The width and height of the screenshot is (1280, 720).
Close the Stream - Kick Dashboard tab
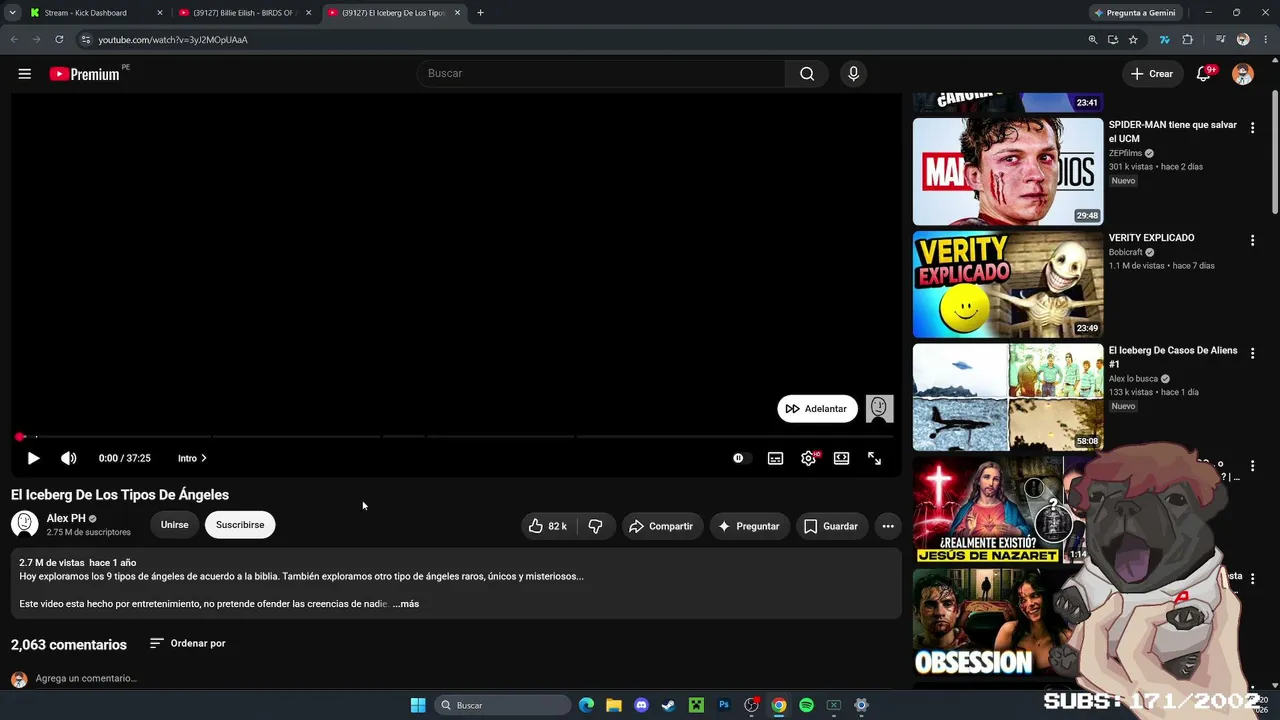(x=159, y=13)
